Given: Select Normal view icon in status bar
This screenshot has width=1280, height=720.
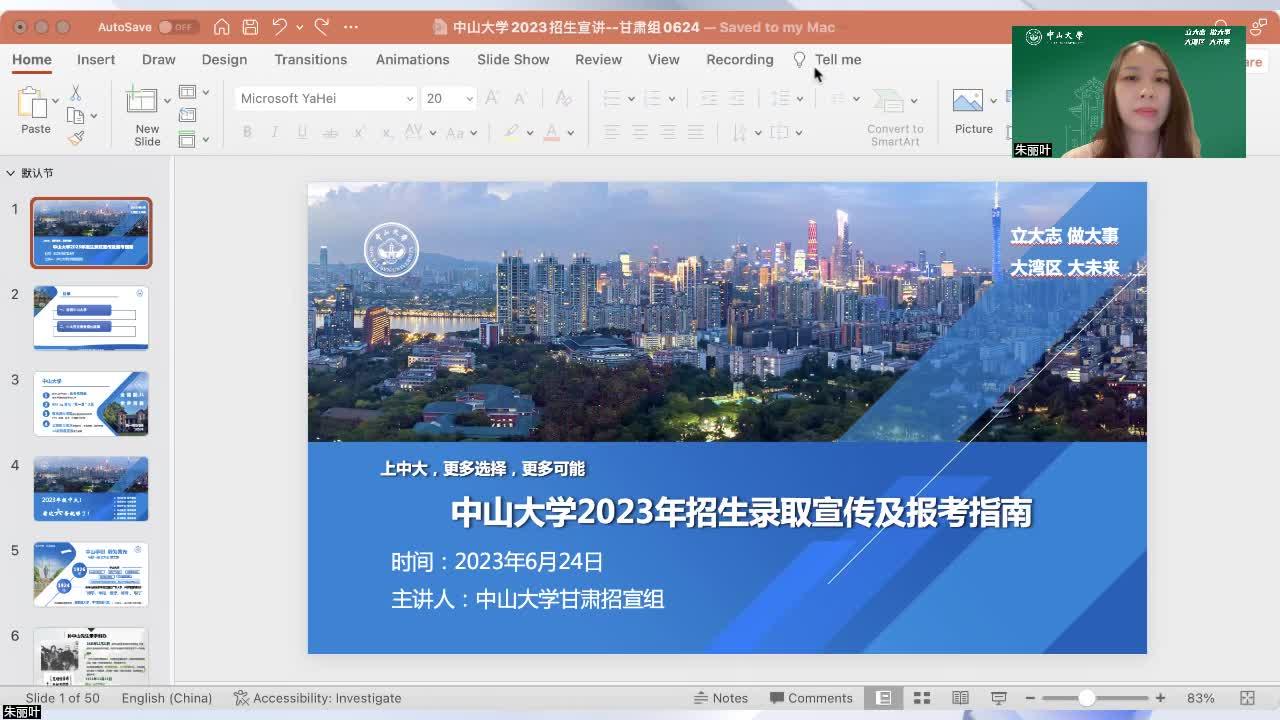Looking at the screenshot, I should [x=884, y=698].
